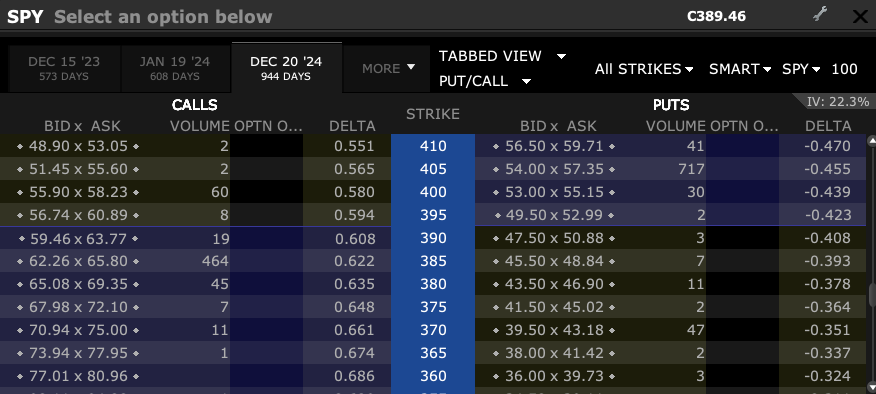Click the scrollbar up arrow
The height and width of the screenshot is (394, 876).
(872, 141)
